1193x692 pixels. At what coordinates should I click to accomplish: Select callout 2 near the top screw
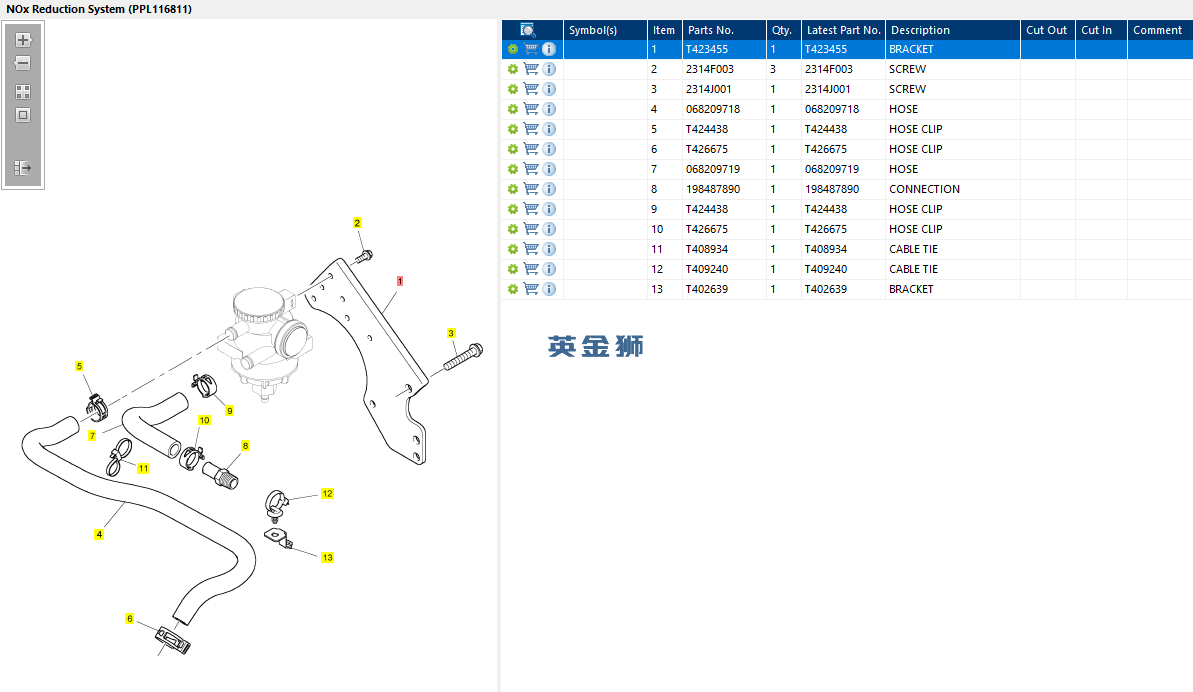coord(357,223)
